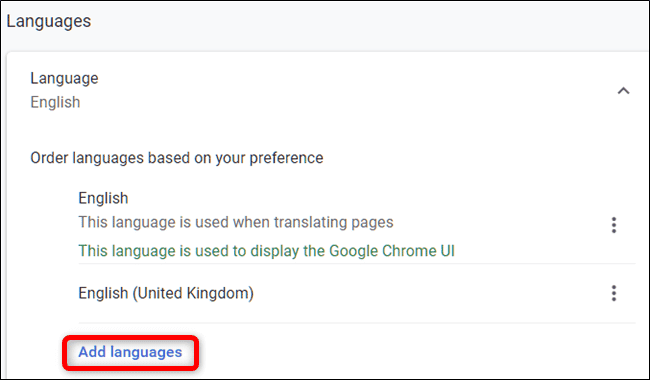Image resolution: width=650 pixels, height=380 pixels.
Task: Click the word 'Chrome' in the green message
Action: pos(410,251)
